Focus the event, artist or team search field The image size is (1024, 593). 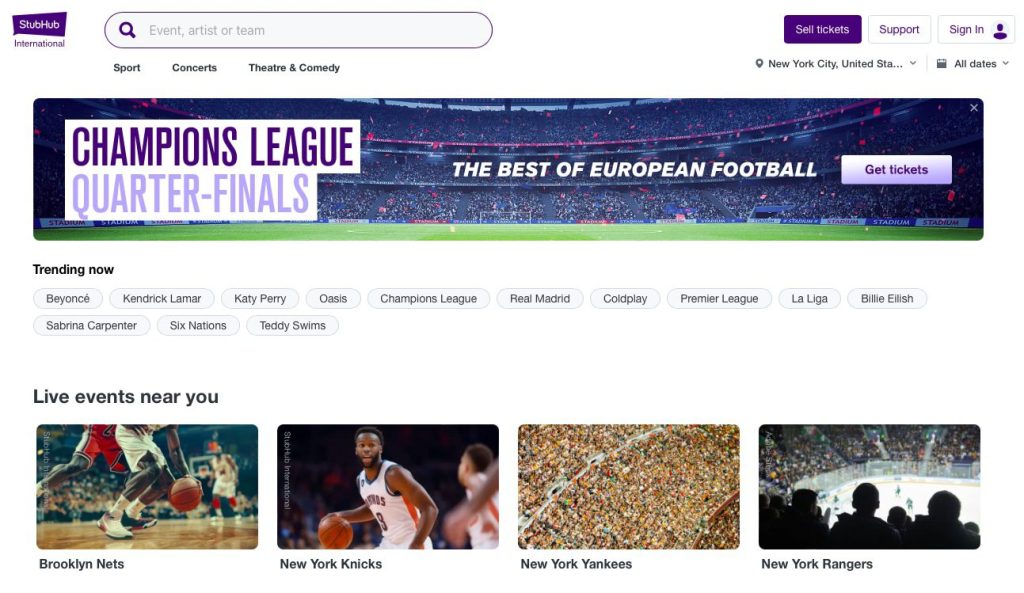[x=298, y=30]
